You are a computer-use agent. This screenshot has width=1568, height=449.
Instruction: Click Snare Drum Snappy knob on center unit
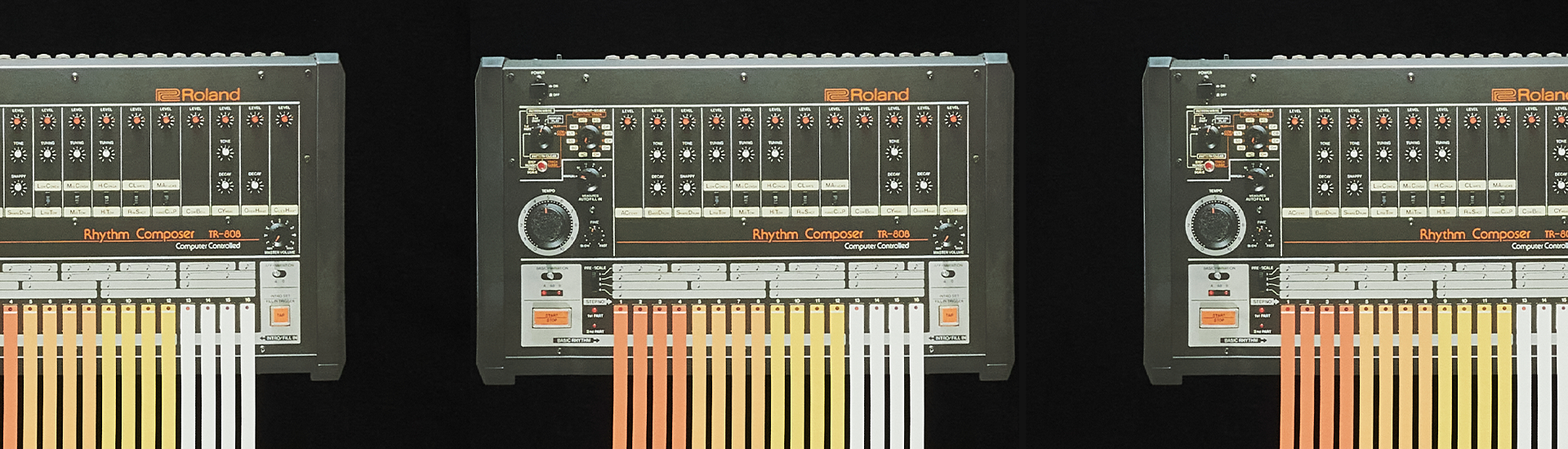(688, 187)
